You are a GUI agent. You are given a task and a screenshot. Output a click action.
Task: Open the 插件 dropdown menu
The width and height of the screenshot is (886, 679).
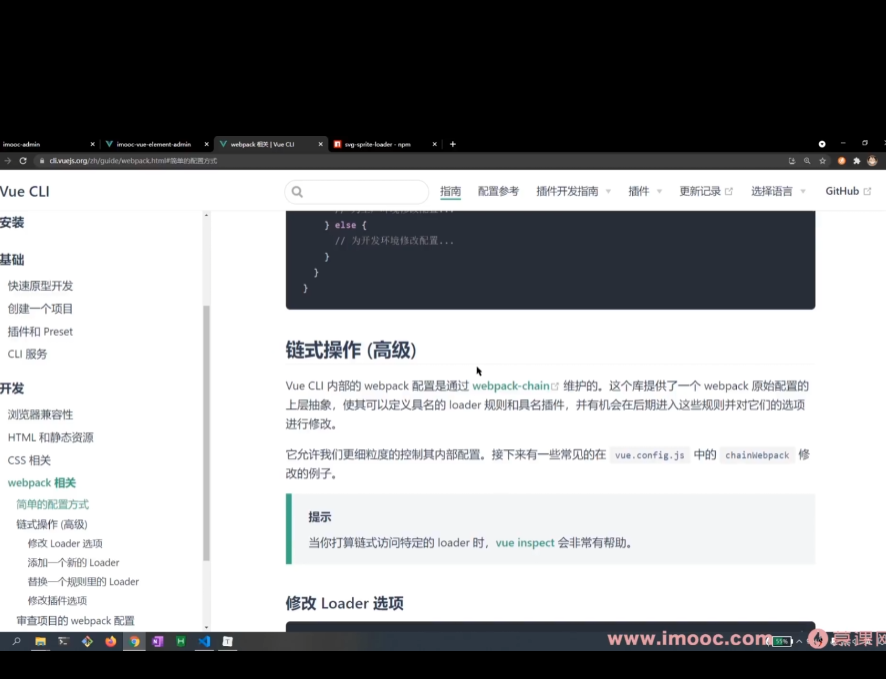click(x=641, y=191)
